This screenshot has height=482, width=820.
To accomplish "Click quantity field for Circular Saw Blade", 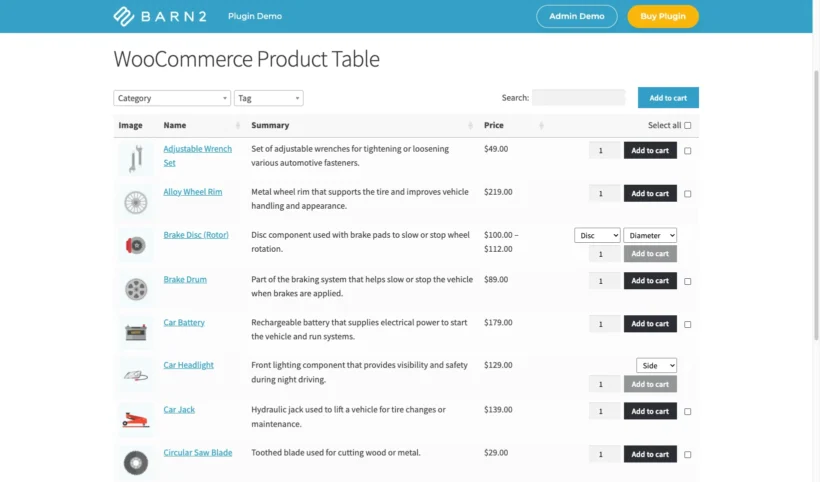I will [605, 454].
